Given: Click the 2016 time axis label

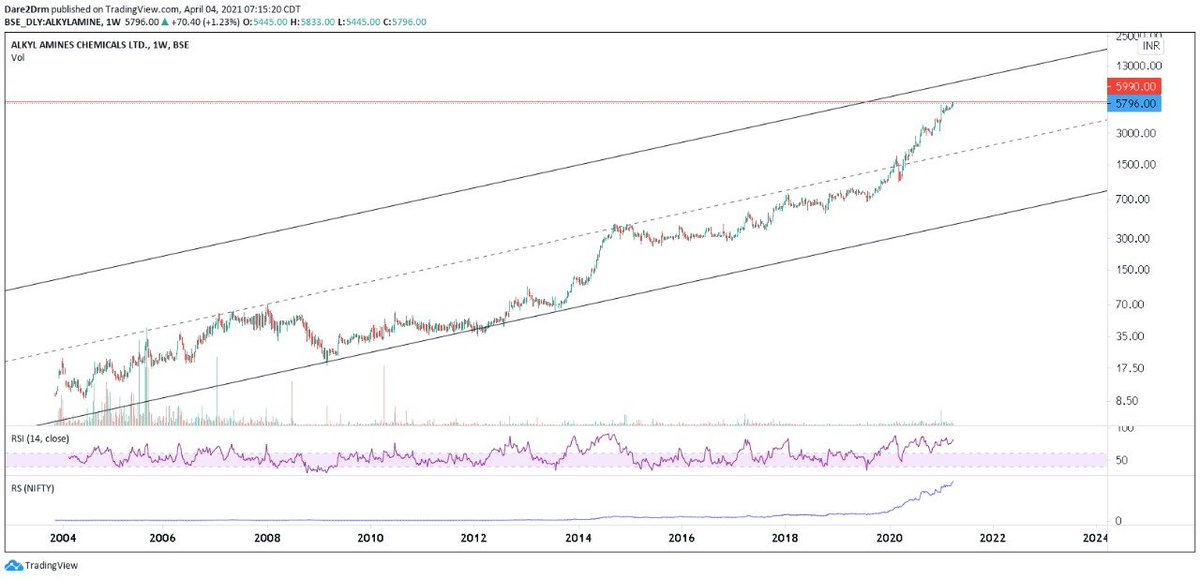Looking at the screenshot, I should click(x=682, y=537).
